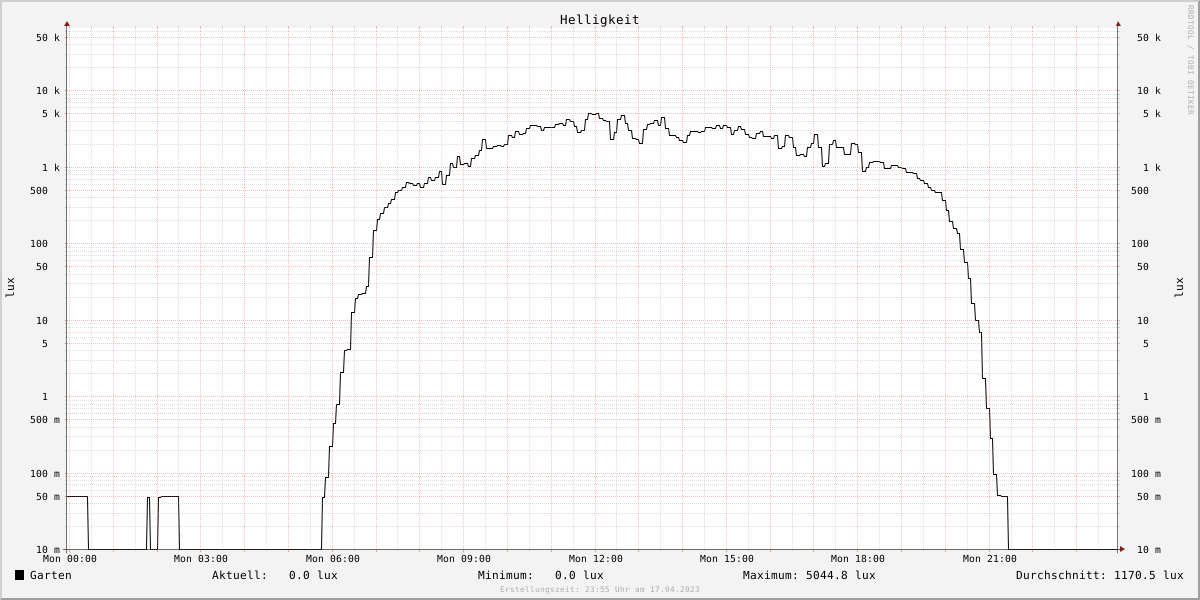Screen dimensions: 1200x600
Task: Click the 10 k tick on the right axis
Action: coord(1149,91)
